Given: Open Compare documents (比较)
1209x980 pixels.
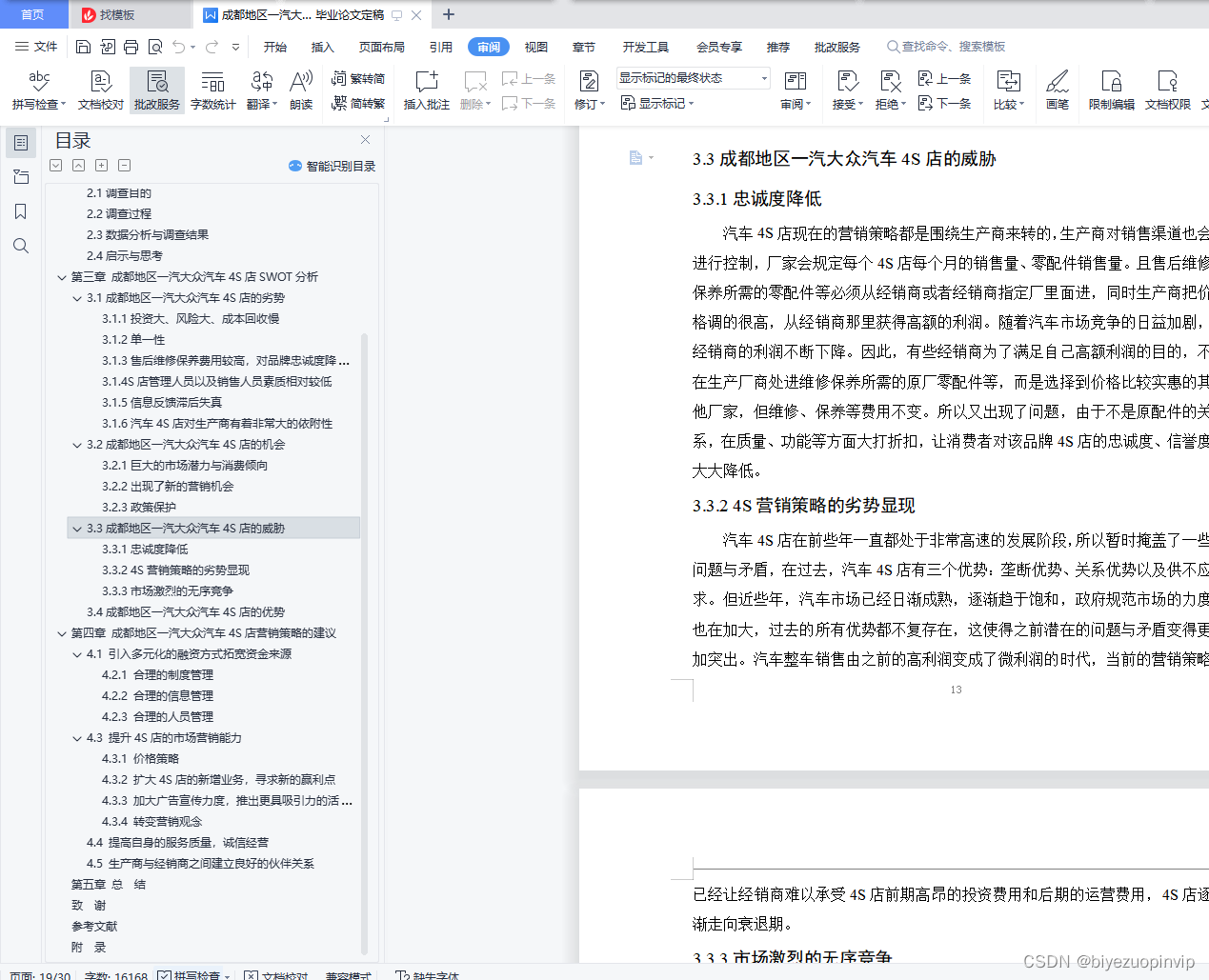Looking at the screenshot, I should click(x=1009, y=90).
